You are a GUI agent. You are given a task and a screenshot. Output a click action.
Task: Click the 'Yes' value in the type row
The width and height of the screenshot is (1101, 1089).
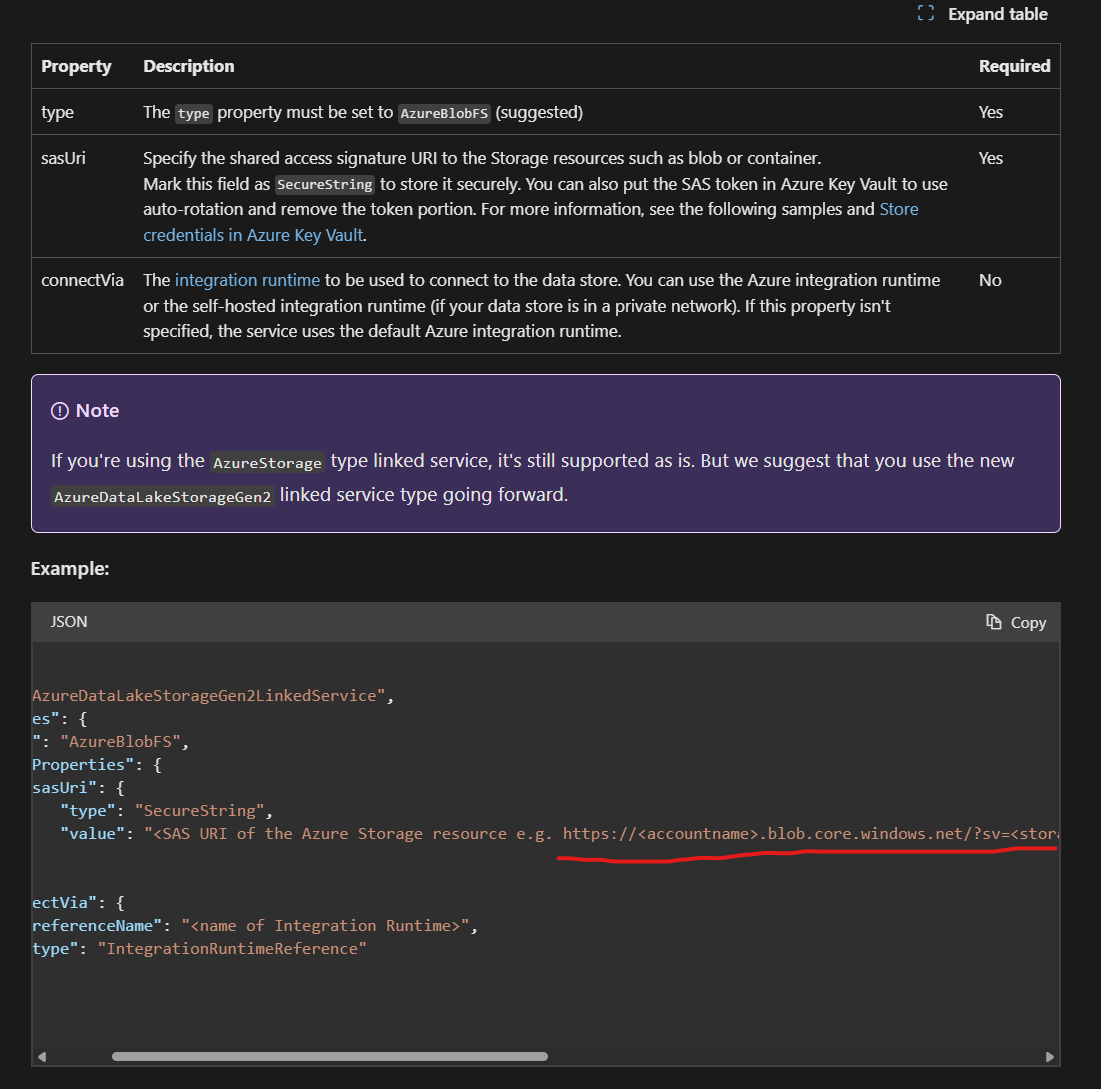(990, 112)
